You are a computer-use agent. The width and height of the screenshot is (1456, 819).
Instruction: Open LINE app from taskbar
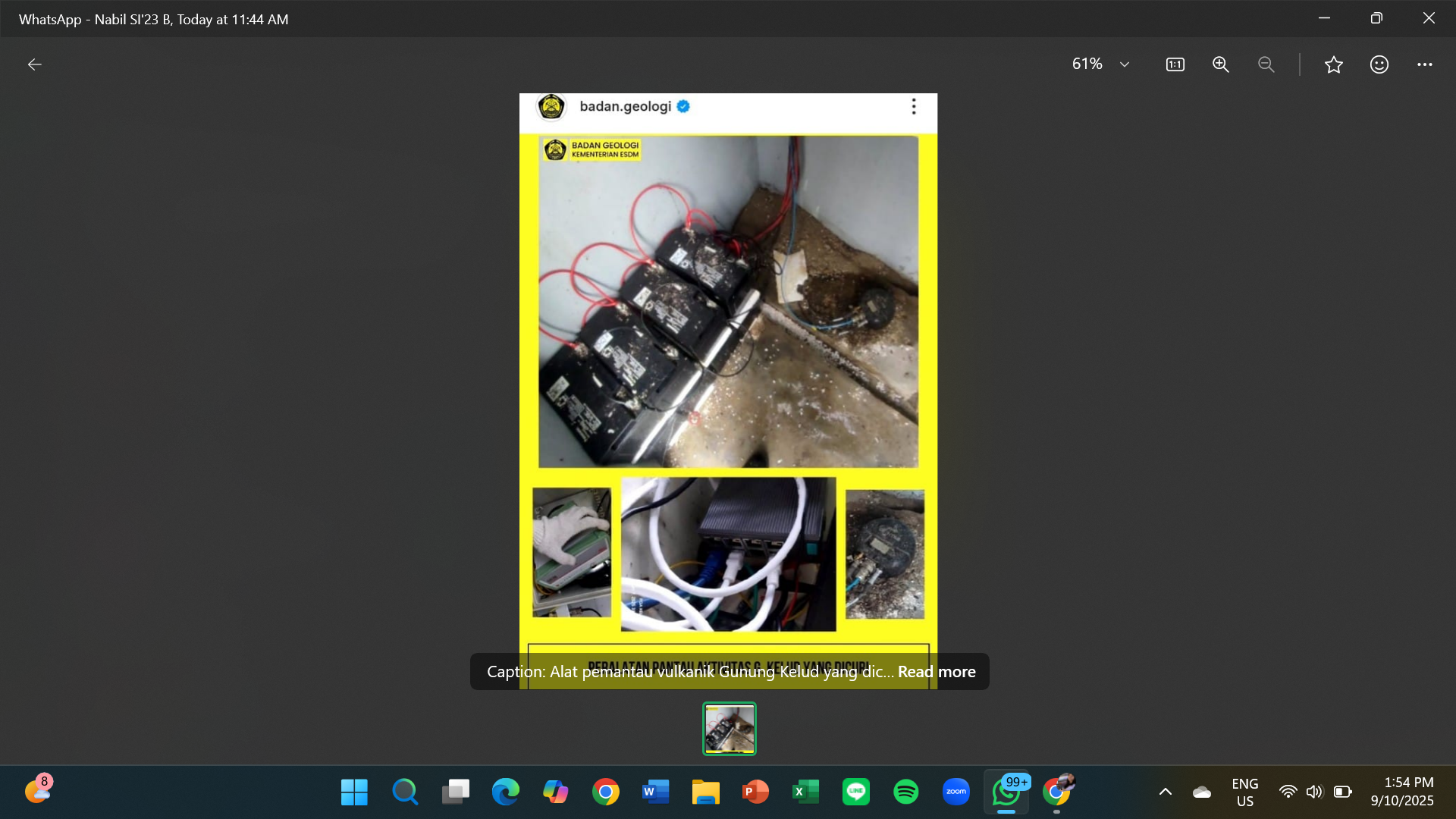(855, 792)
